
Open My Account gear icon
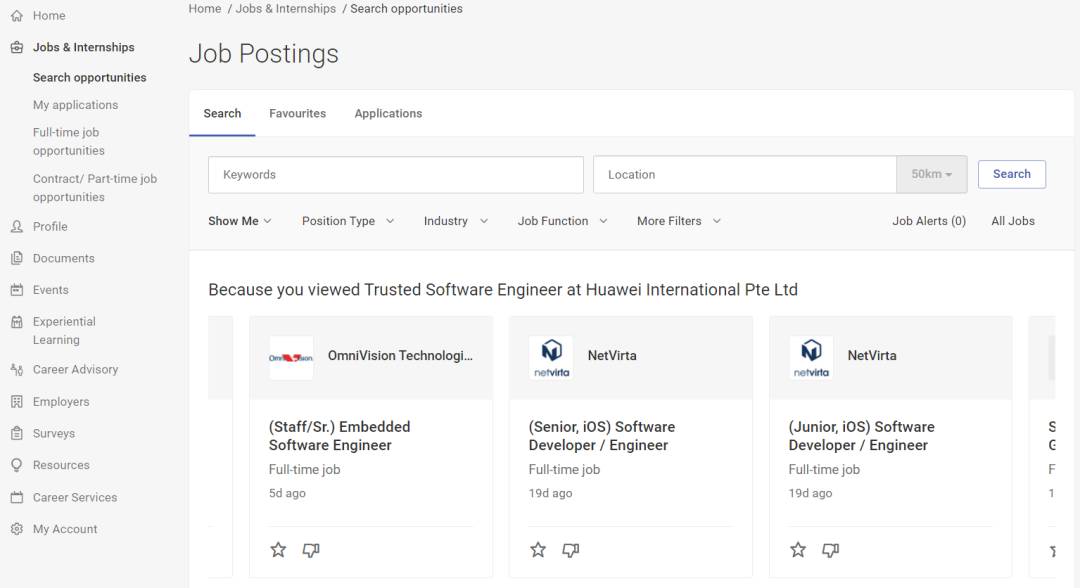pos(16,529)
